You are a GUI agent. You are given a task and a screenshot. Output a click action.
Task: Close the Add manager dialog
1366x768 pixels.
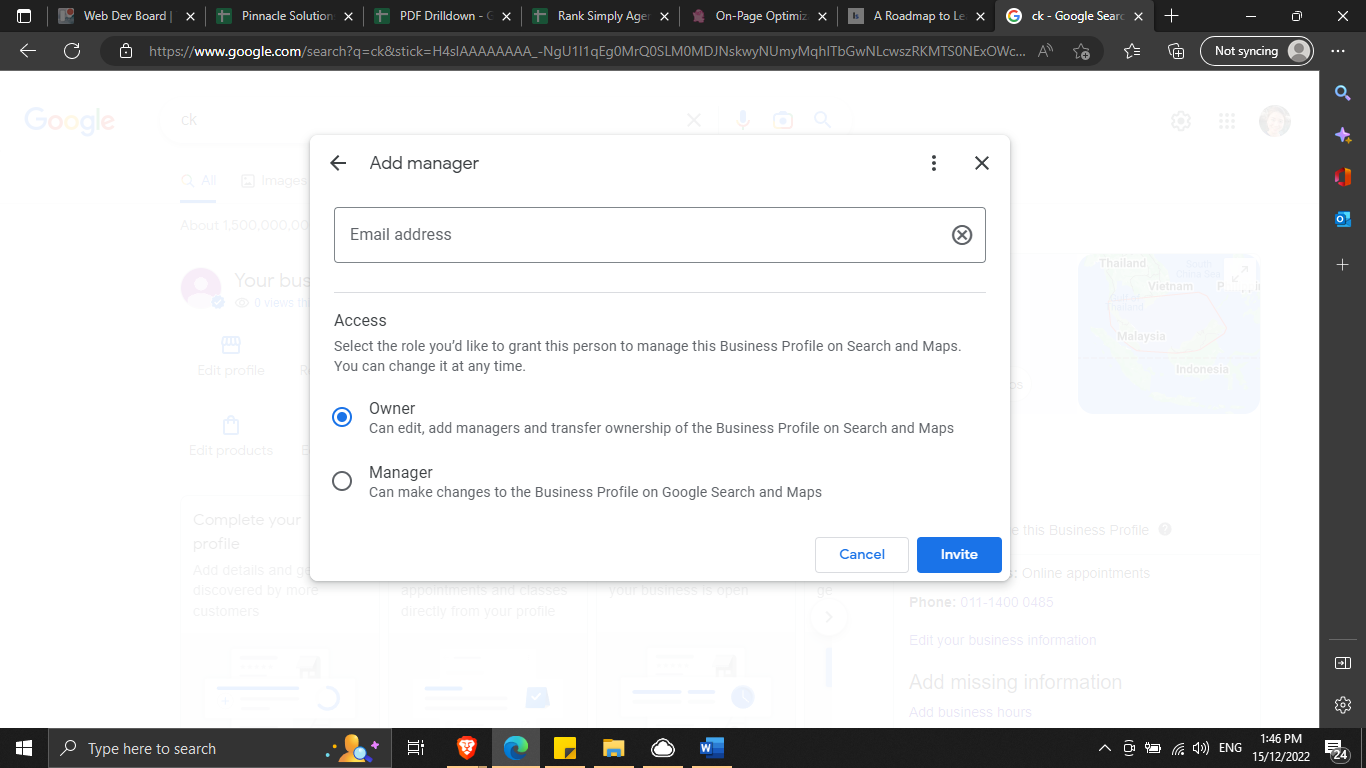tap(981, 163)
